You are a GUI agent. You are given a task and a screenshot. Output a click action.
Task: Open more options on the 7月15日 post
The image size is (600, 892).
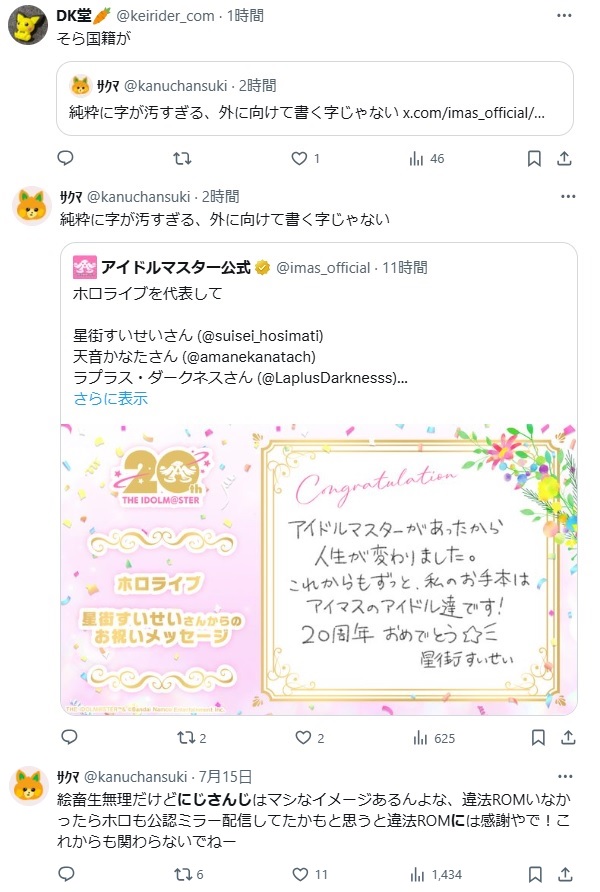tap(565, 777)
